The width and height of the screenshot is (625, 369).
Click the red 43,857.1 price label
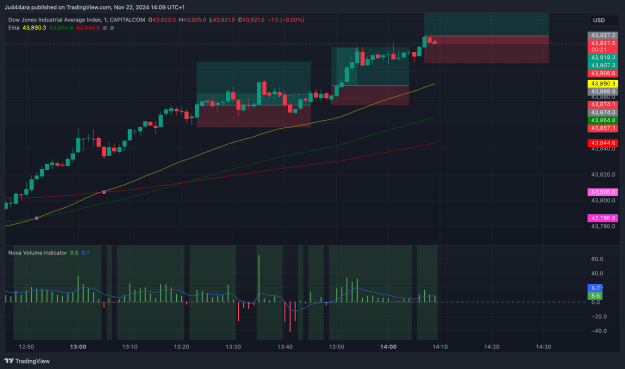pos(603,128)
